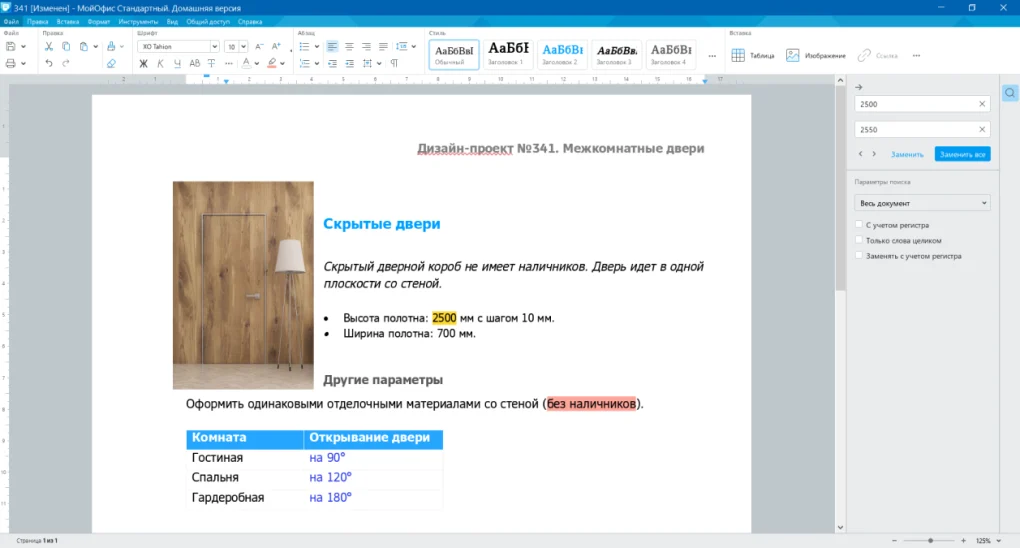Screen dimensions: 1020x548
Task: Select the Cut scissors icon
Action: coord(49,46)
